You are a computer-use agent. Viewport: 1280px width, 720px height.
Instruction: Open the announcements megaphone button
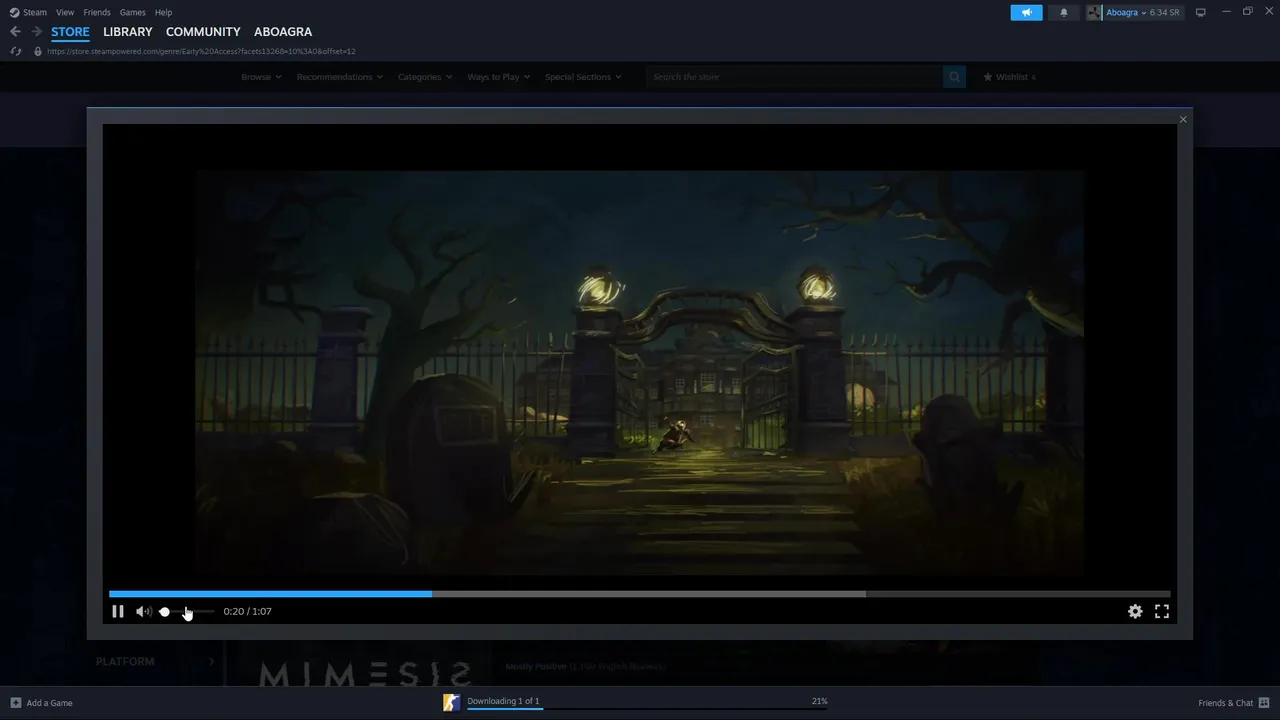pyautogui.click(x=1026, y=12)
